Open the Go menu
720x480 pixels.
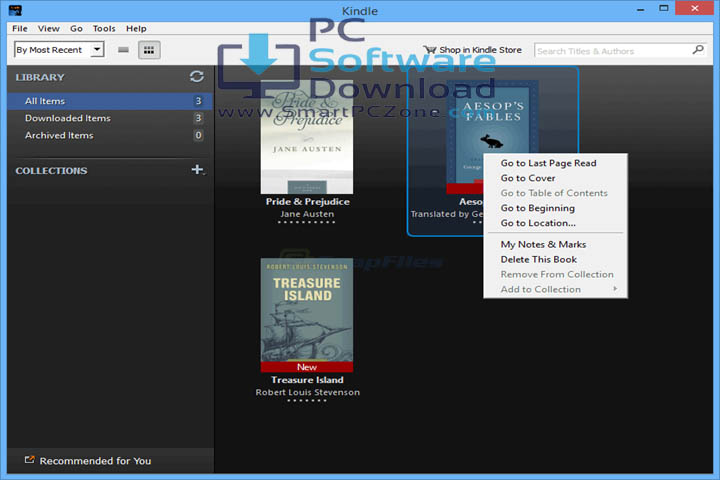click(x=76, y=28)
